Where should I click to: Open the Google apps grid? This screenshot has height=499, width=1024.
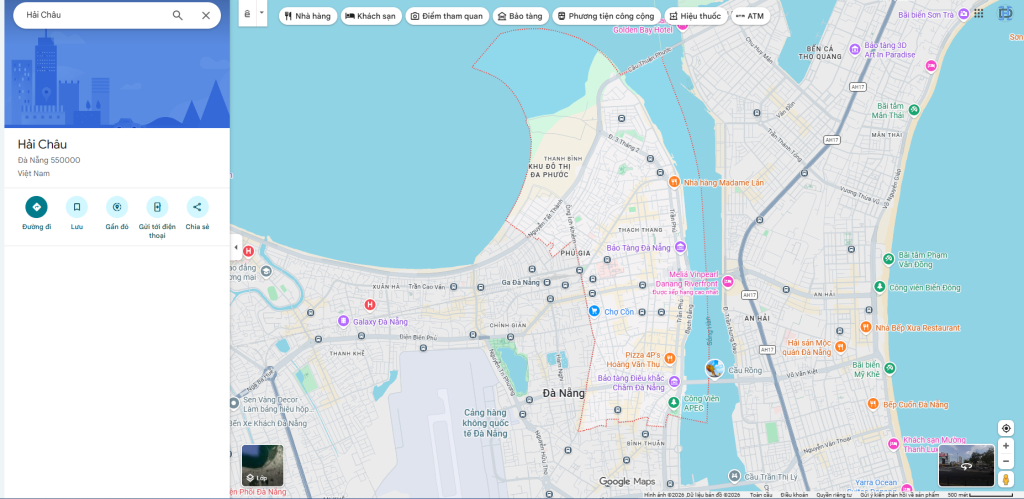[978, 14]
